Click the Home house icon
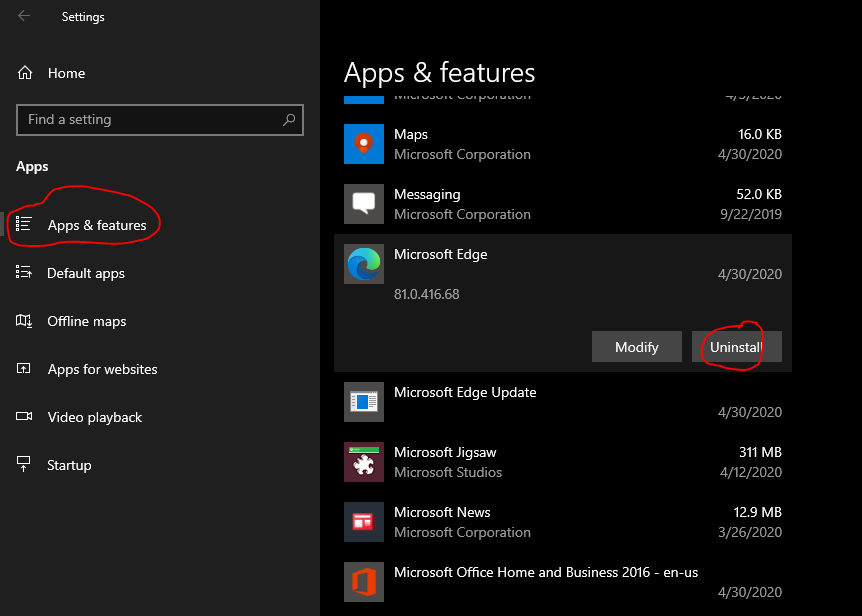The width and height of the screenshot is (862, 616). [x=25, y=73]
